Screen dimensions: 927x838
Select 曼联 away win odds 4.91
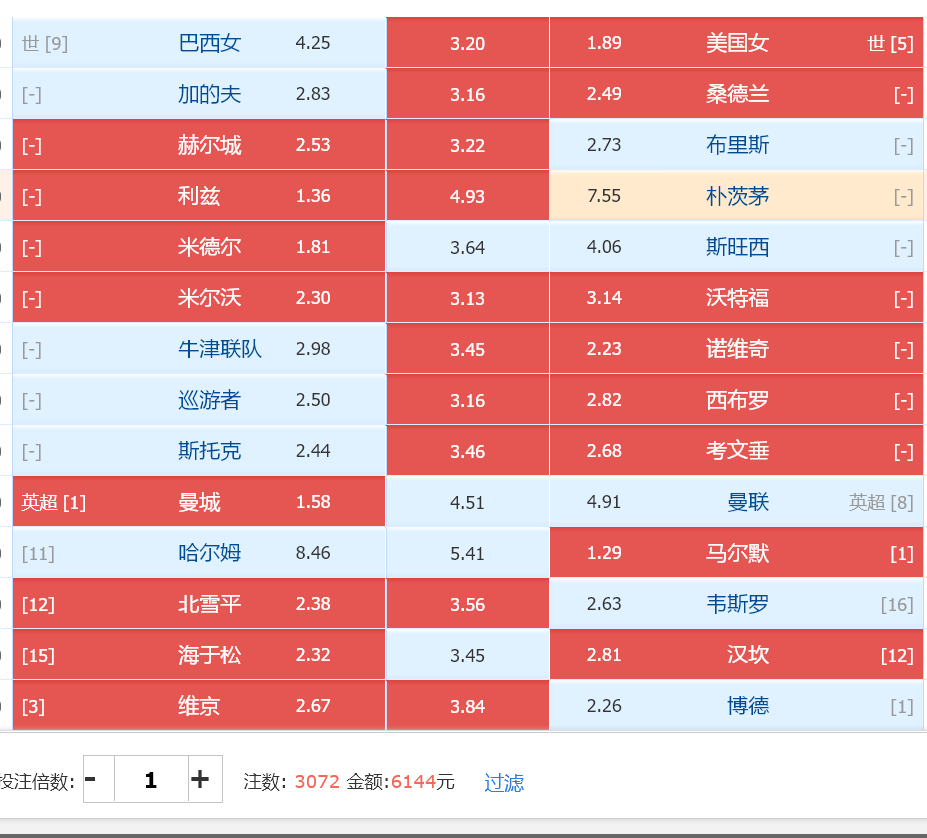pos(736,501)
